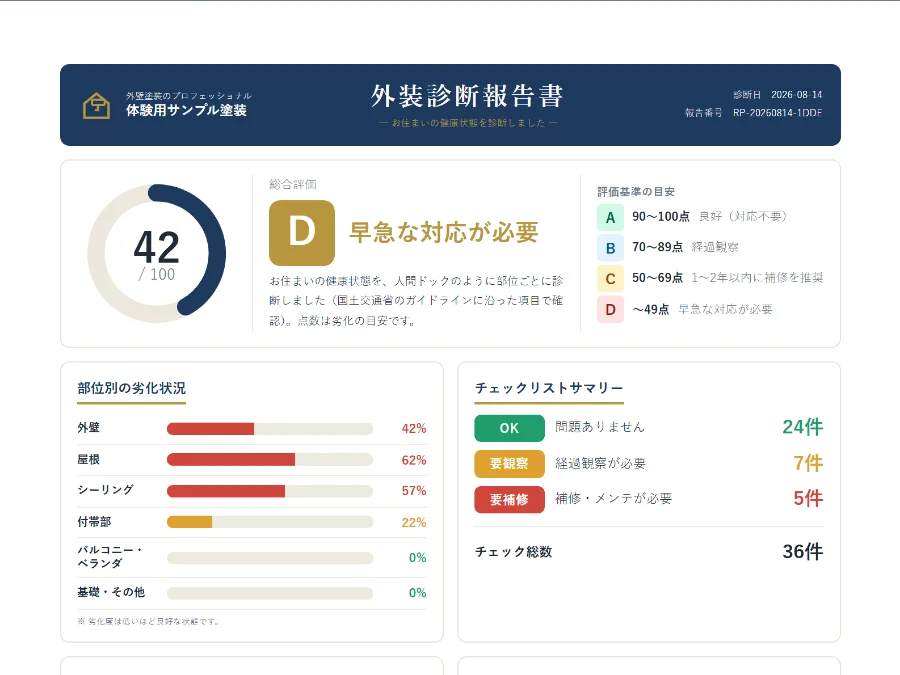The width and height of the screenshot is (900, 675).
Task: Click the 屋根 deterioration bar
Action: (270, 460)
